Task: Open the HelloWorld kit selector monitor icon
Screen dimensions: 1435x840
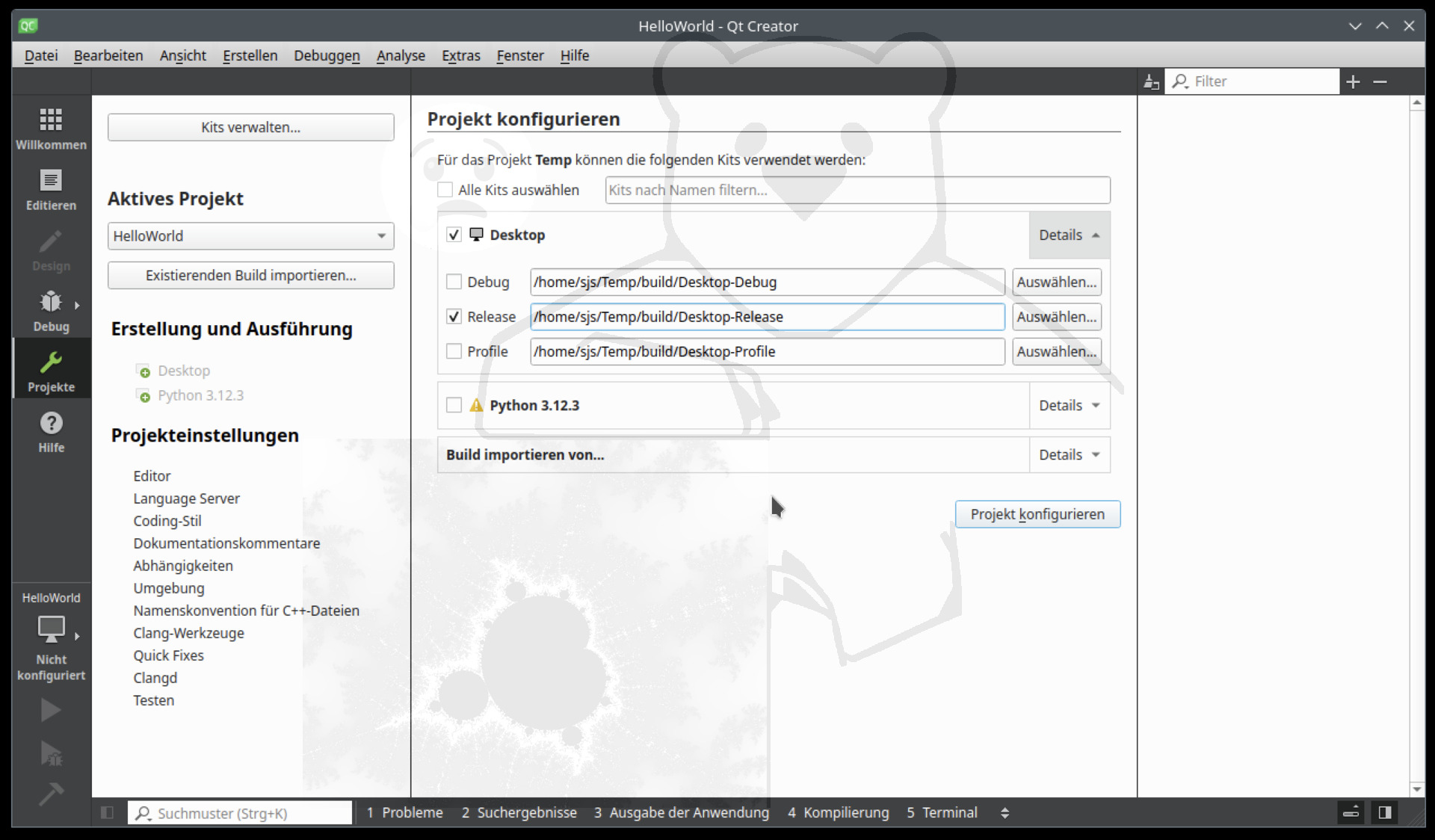Action: click(51, 629)
